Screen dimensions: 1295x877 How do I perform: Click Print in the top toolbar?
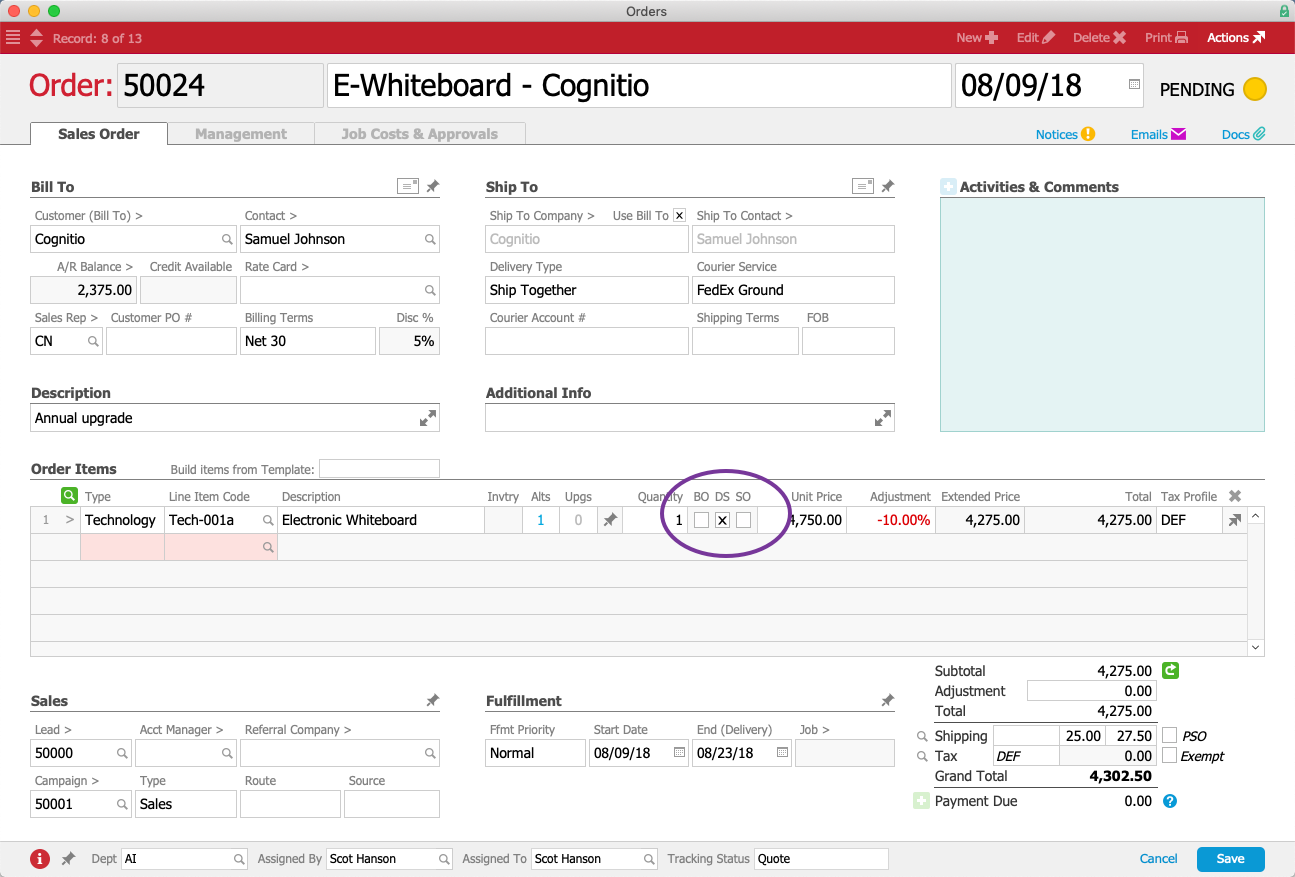[x=1167, y=38]
